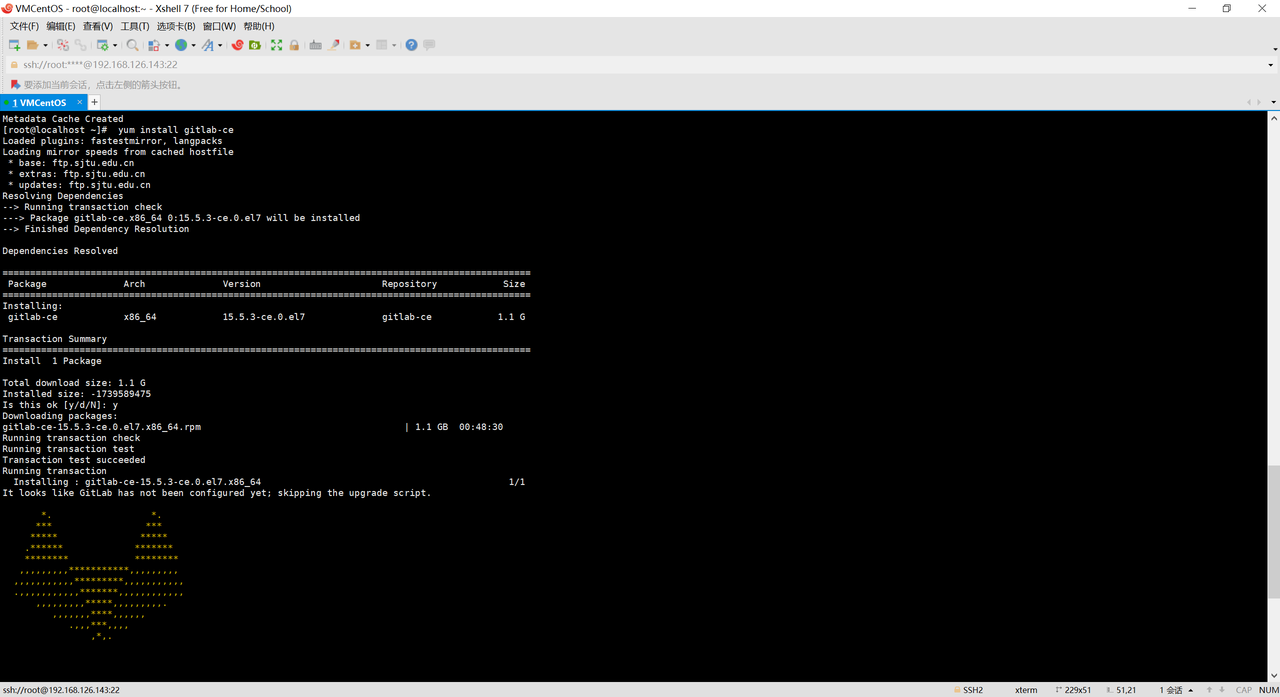
Task: Click the bookmark flag add-session icon
Action: (x=15, y=85)
